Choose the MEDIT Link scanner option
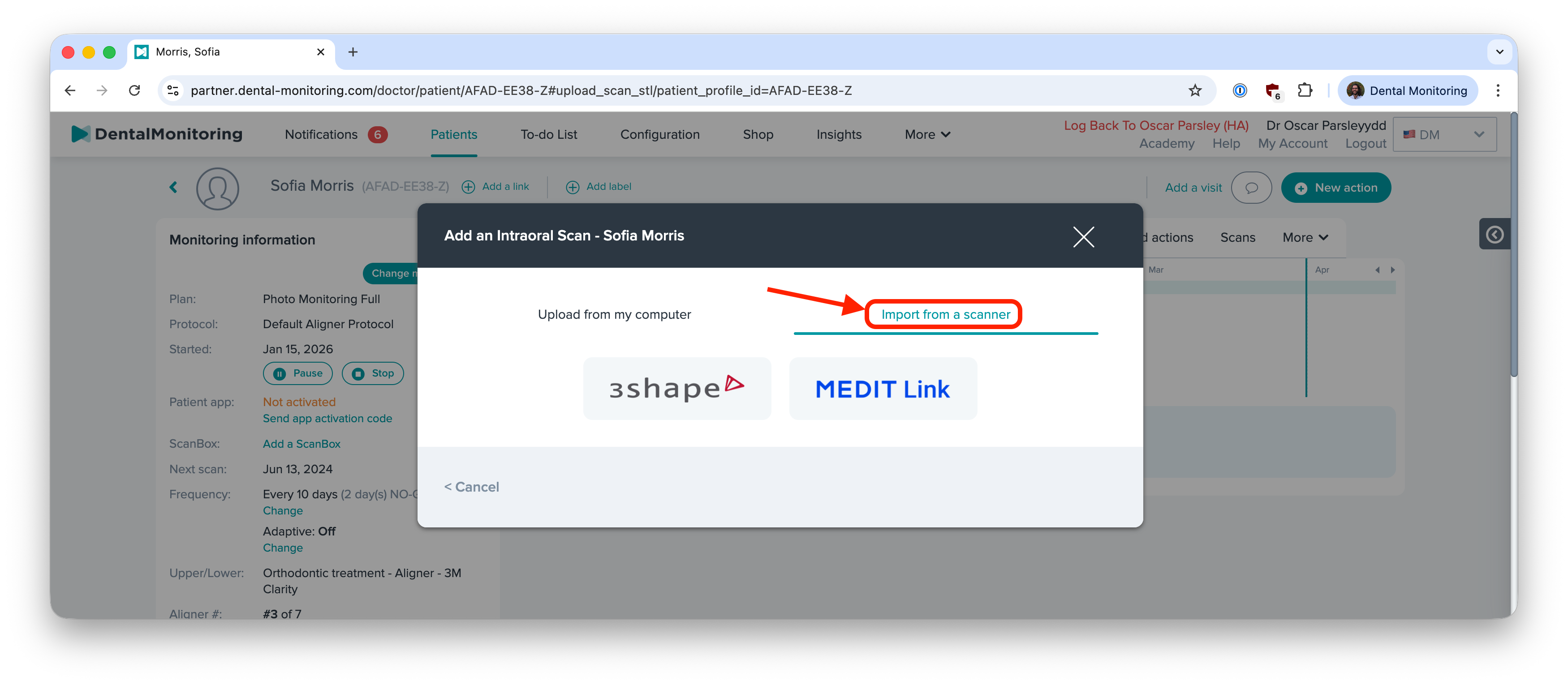This screenshot has width=1568, height=685. [883, 388]
